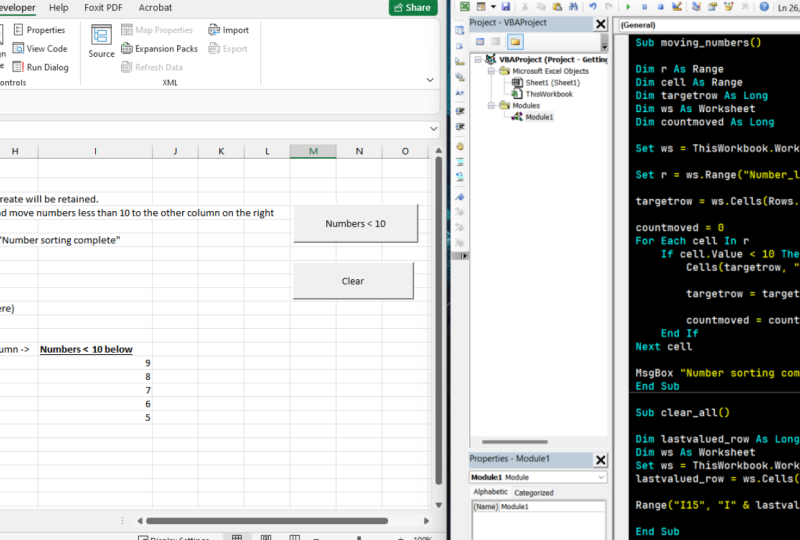Expand the formula bar chevron
The height and width of the screenshot is (540, 800).
tap(433, 129)
